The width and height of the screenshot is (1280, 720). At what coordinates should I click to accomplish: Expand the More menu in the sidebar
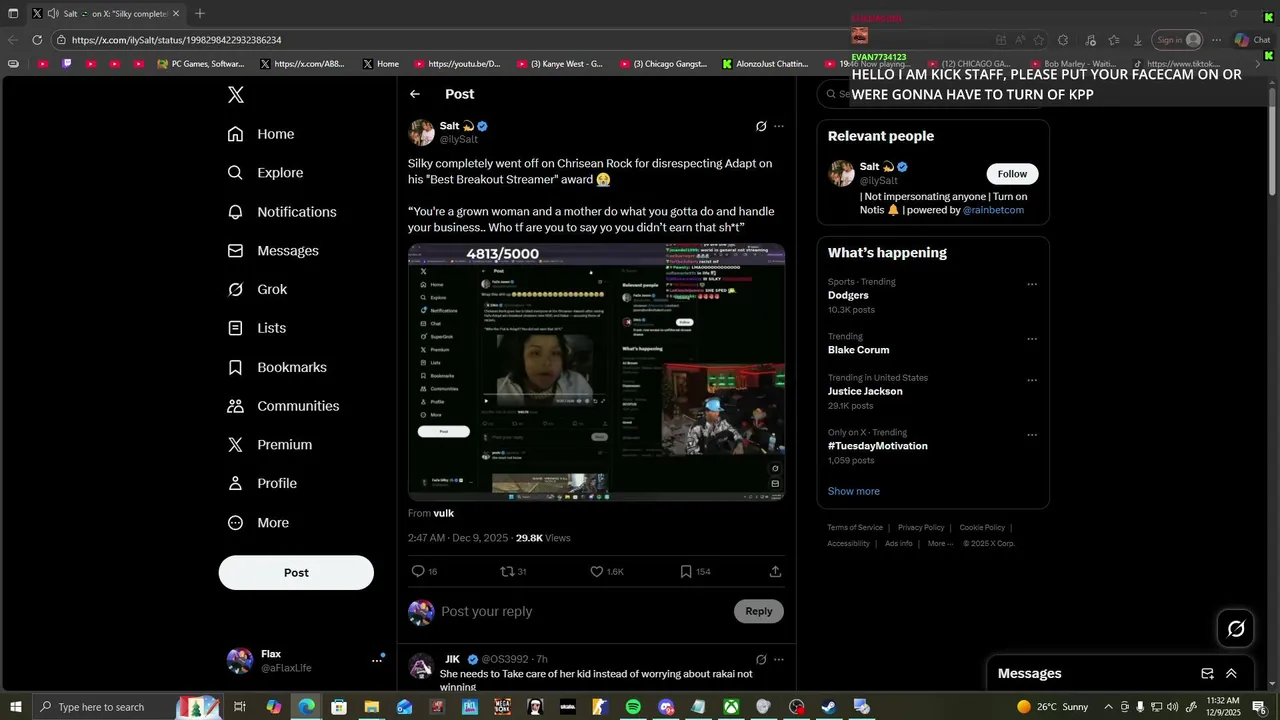click(x=258, y=523)
